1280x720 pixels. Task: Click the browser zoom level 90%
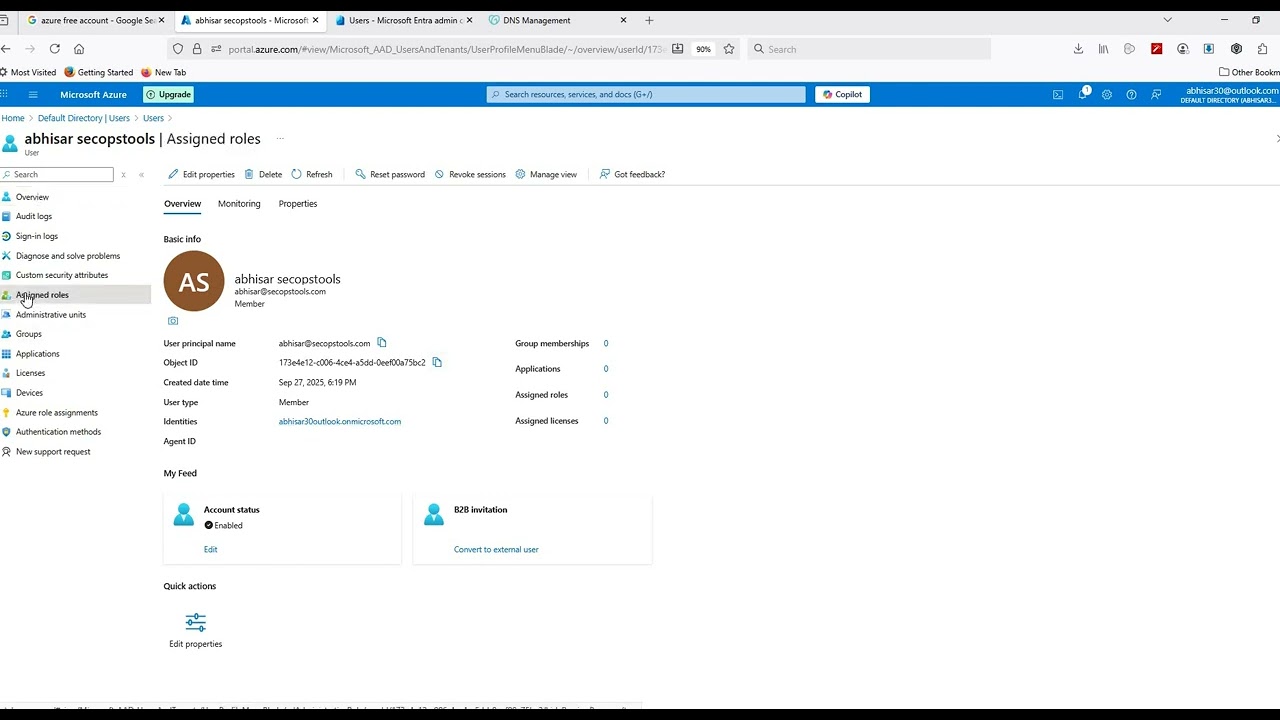coord(704,49)
